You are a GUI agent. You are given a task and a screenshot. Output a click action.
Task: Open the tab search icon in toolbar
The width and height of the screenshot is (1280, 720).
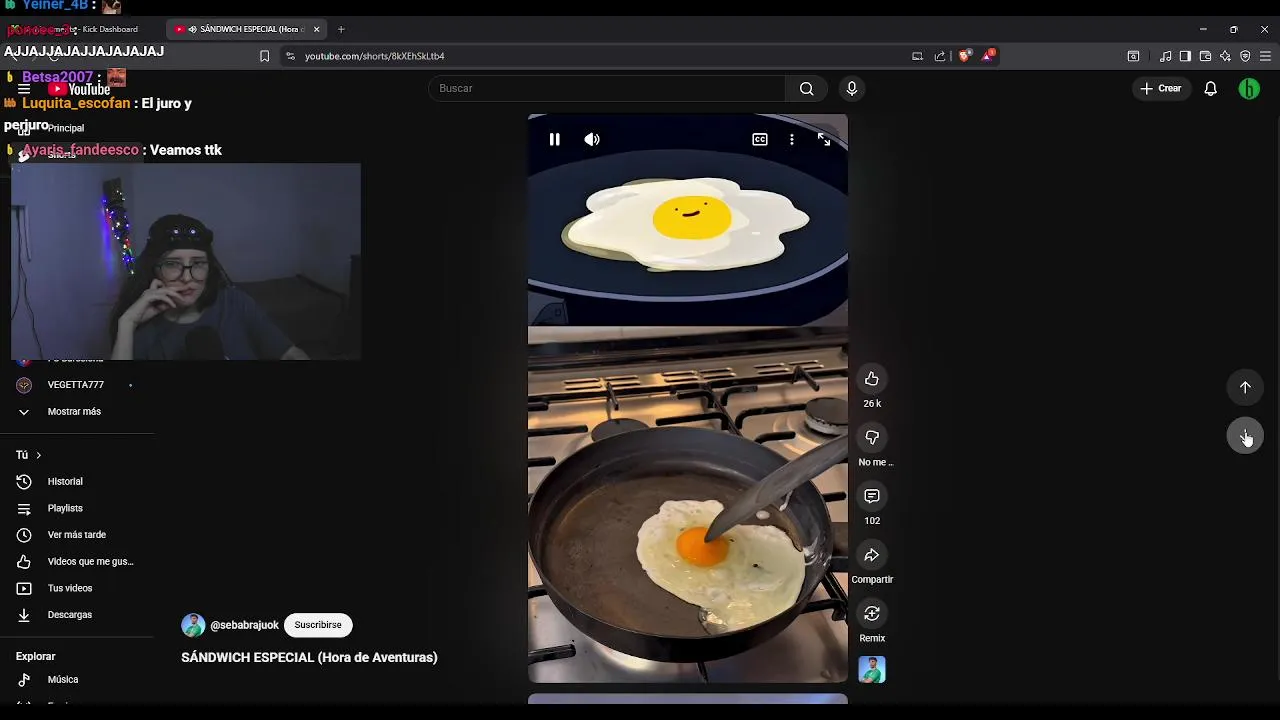click(1133, 56)
